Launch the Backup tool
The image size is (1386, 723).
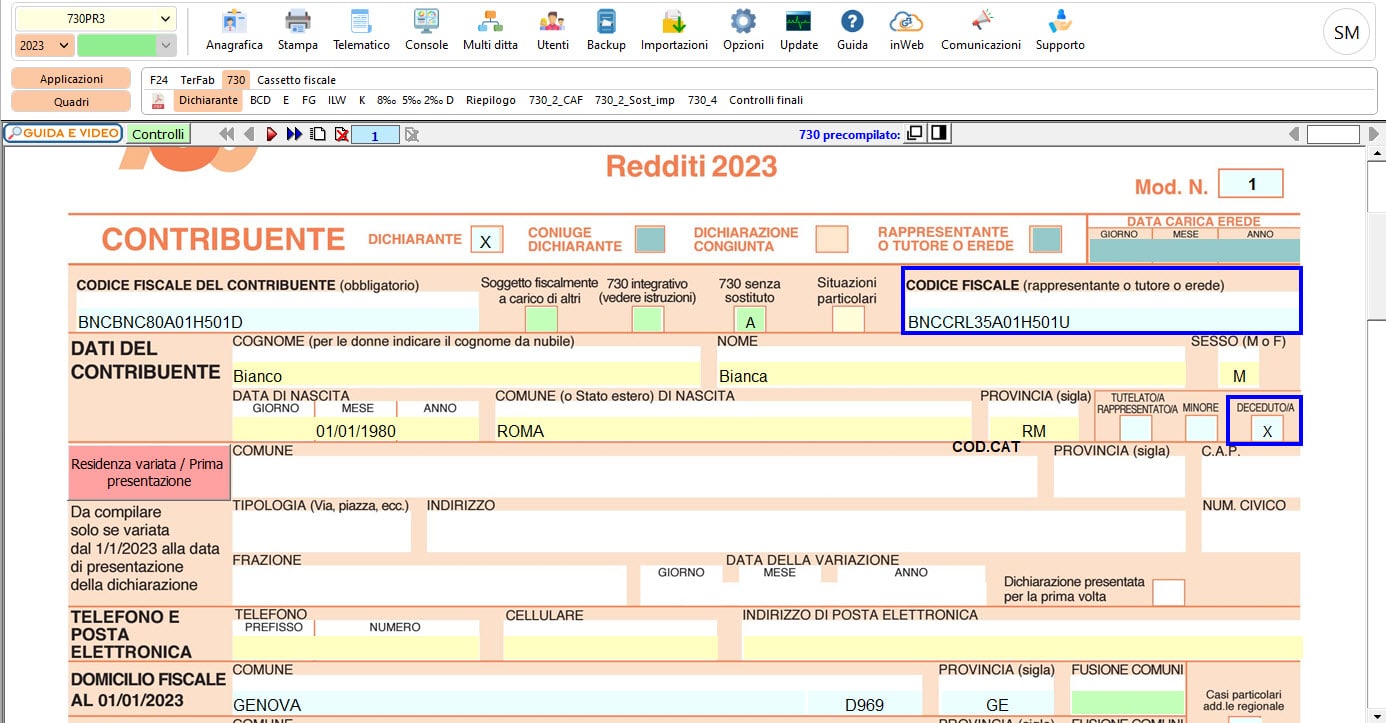(x=606, y=30)
